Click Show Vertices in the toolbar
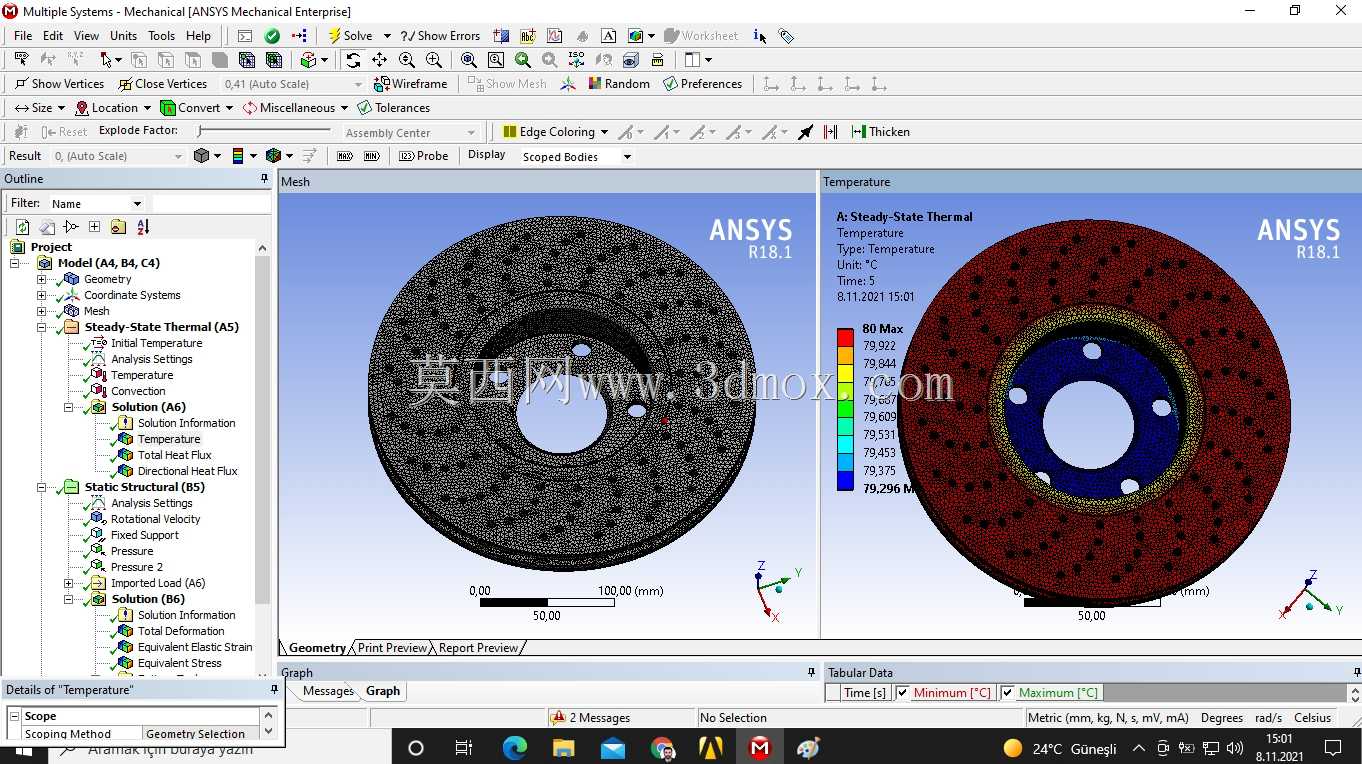The width and height of the screenshot is (1362, 764). click(x=59, y=84)
